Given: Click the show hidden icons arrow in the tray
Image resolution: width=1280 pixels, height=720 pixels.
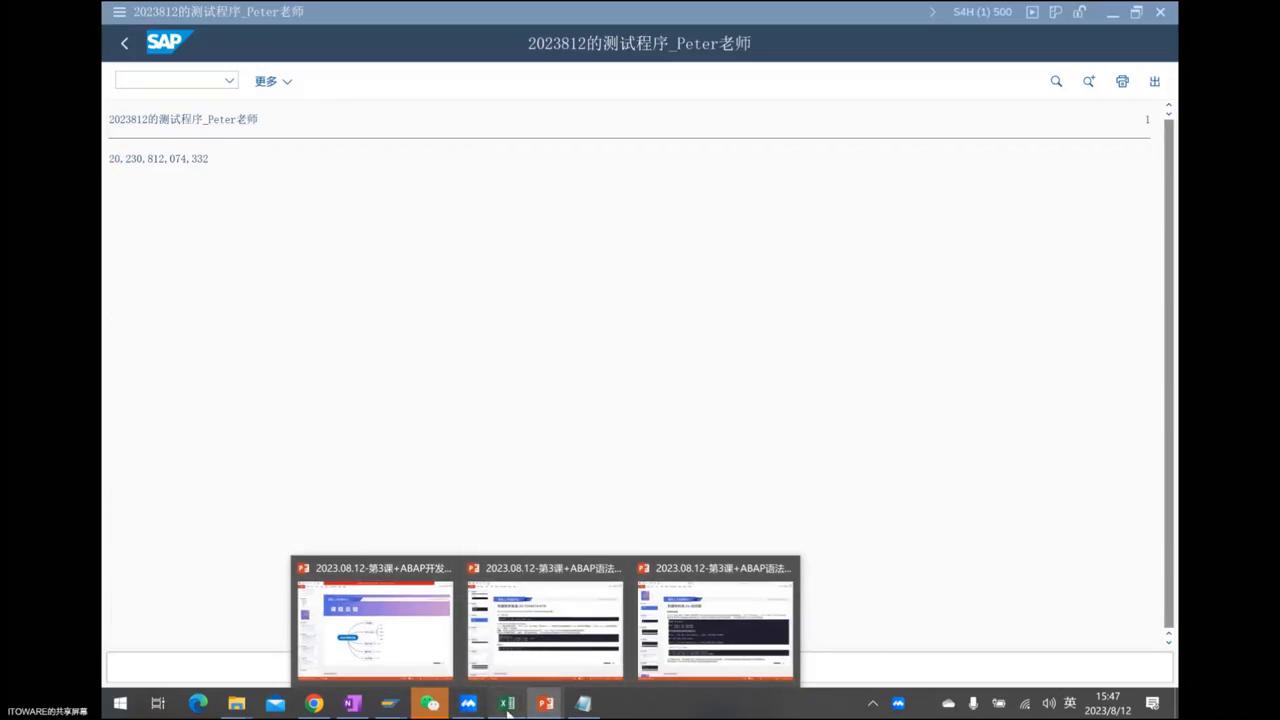Looking at the screenshot, I should pyautogui.click(x=872, y=703).
